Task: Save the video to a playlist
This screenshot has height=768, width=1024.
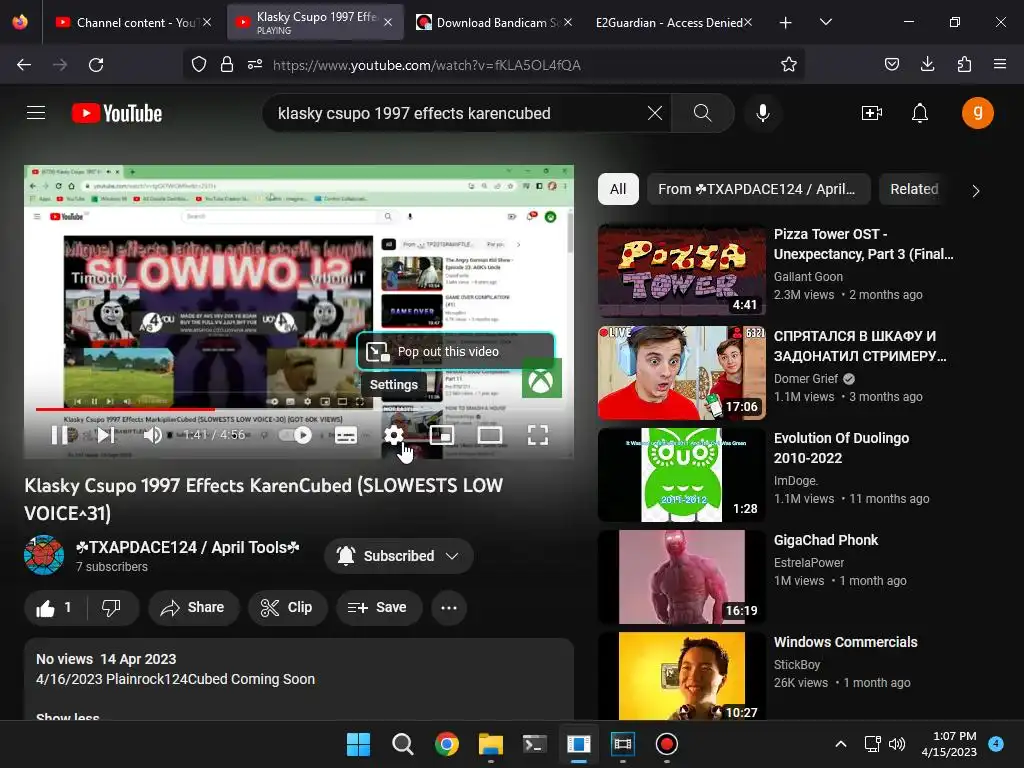Action: coord(378,608)
